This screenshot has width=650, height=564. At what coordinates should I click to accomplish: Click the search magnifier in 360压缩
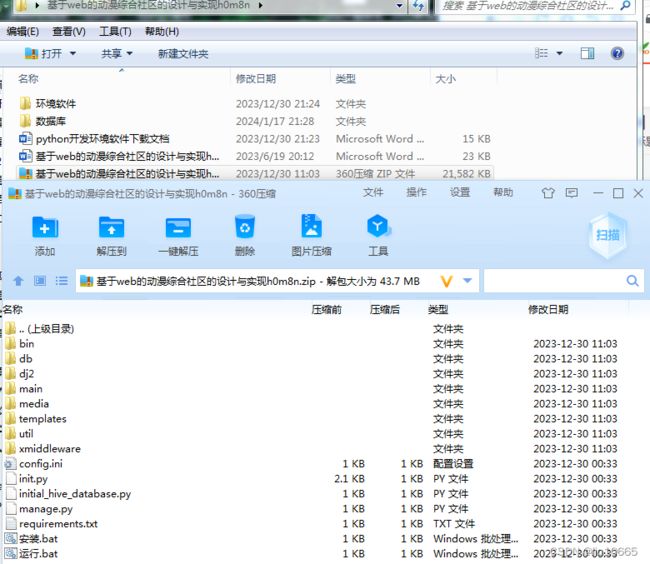pyautogui.click(x=632, y=281)
